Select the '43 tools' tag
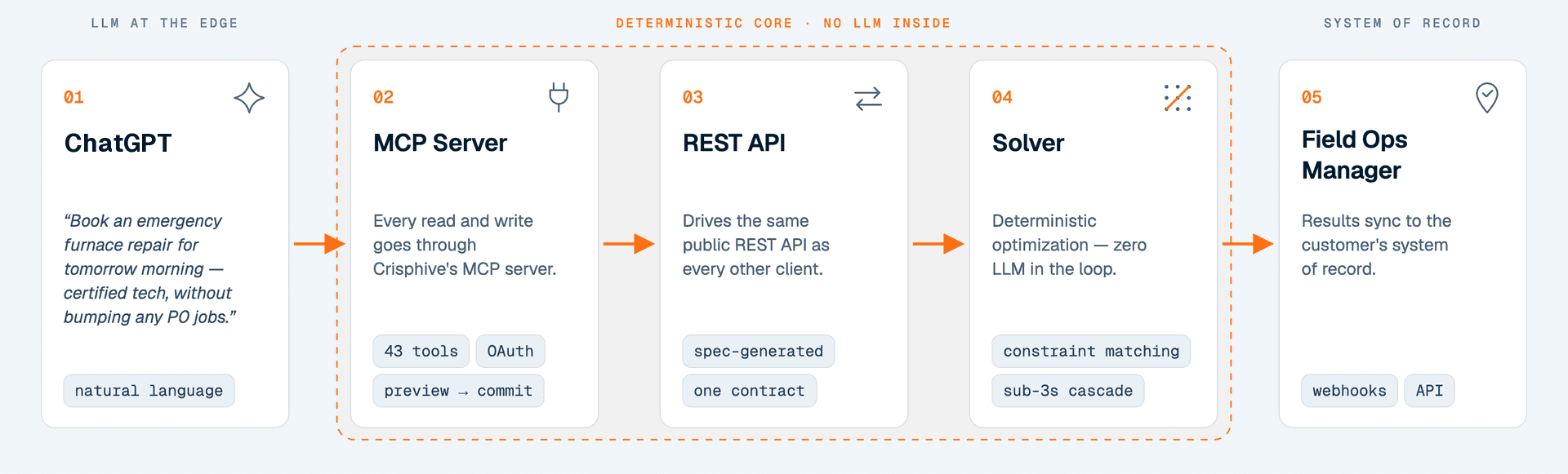Image resolution: width=1568 pixels, height=474 pixels. 421,351
